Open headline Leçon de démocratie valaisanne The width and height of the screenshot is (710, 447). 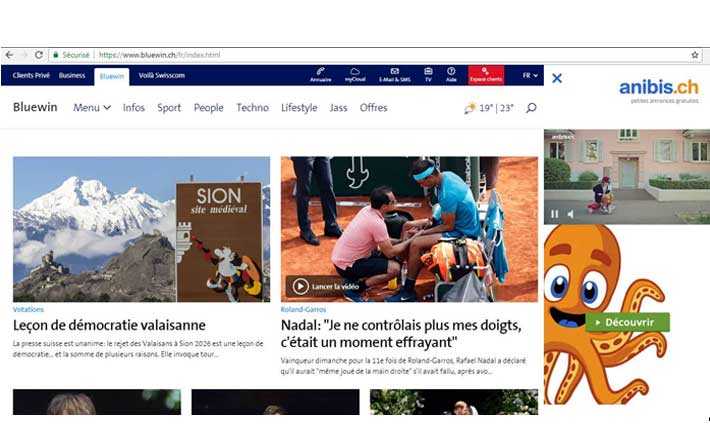coord(109,325)
